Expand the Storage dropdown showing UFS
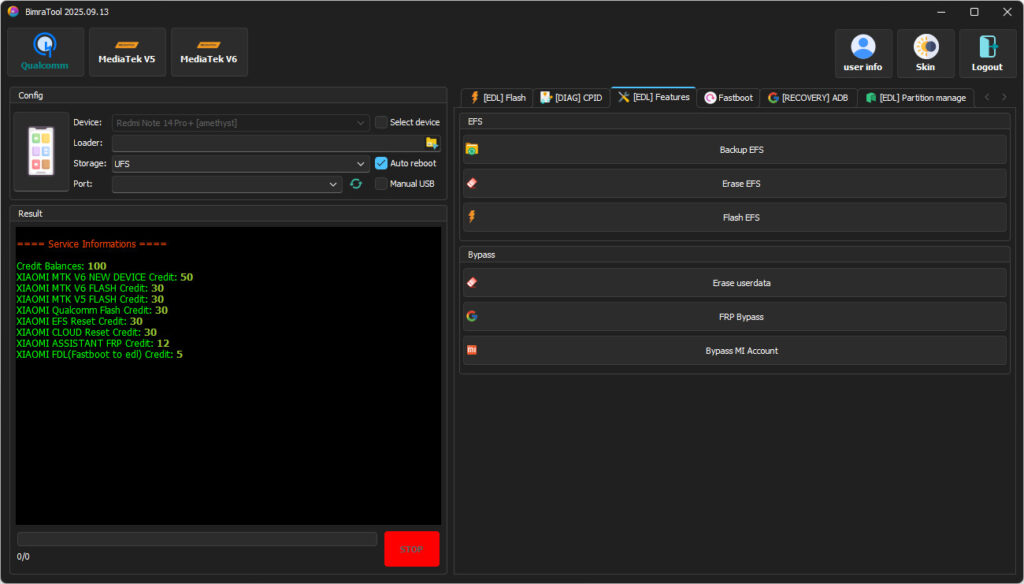1024x584 pixels. coord(240,163)
